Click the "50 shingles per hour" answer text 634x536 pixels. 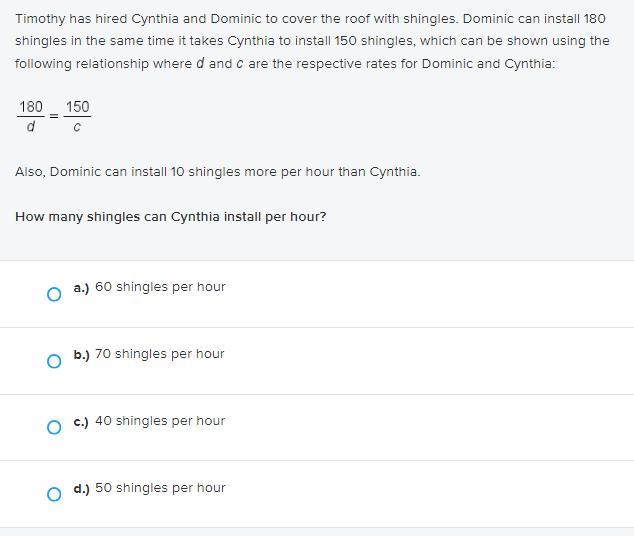pos(160,488)
